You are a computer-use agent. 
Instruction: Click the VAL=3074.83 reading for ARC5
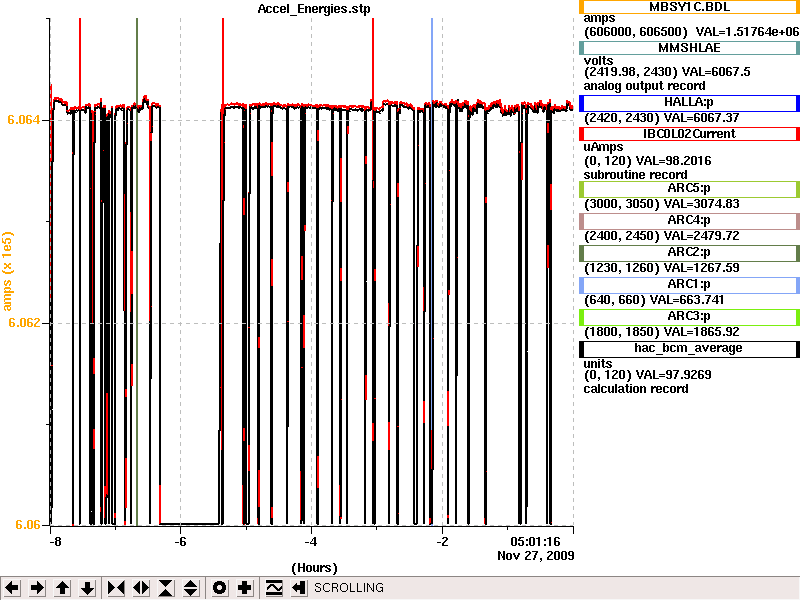click(700, 204)
